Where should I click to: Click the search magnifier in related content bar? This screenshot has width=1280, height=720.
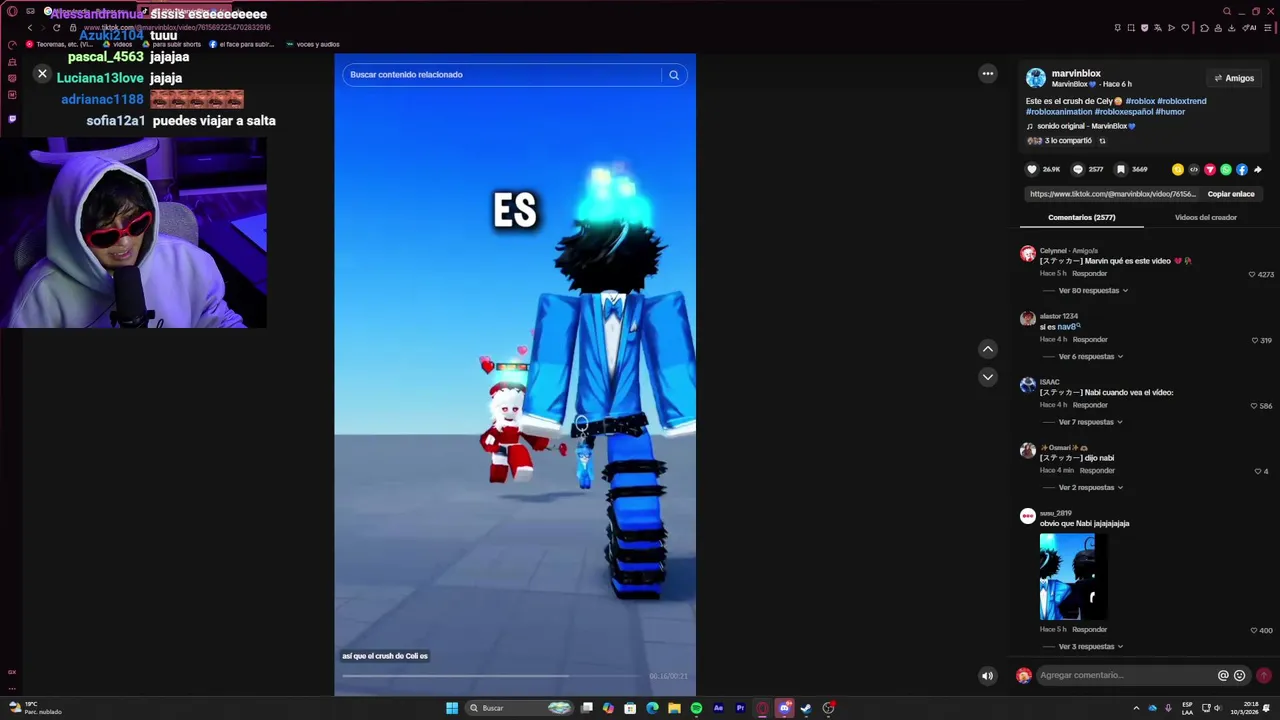[x=674, y=75]
